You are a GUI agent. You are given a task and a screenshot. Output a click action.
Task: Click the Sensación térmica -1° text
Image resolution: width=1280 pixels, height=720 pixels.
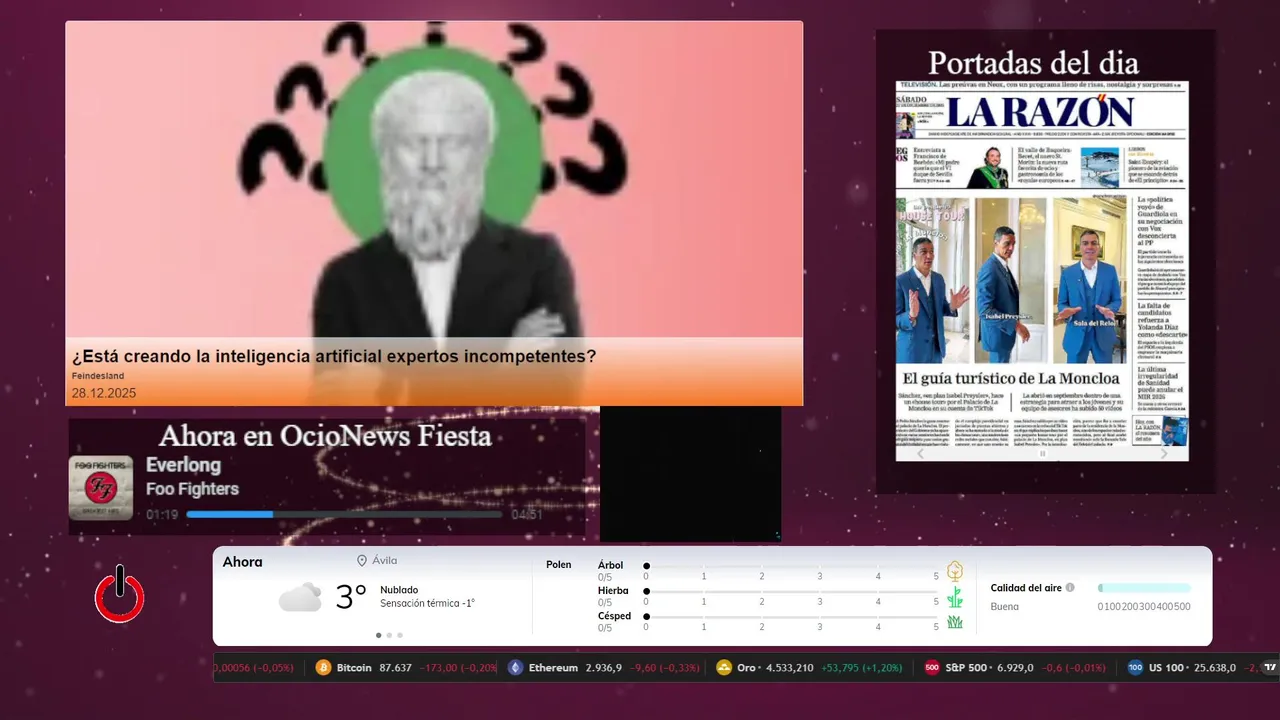(427, 604)
